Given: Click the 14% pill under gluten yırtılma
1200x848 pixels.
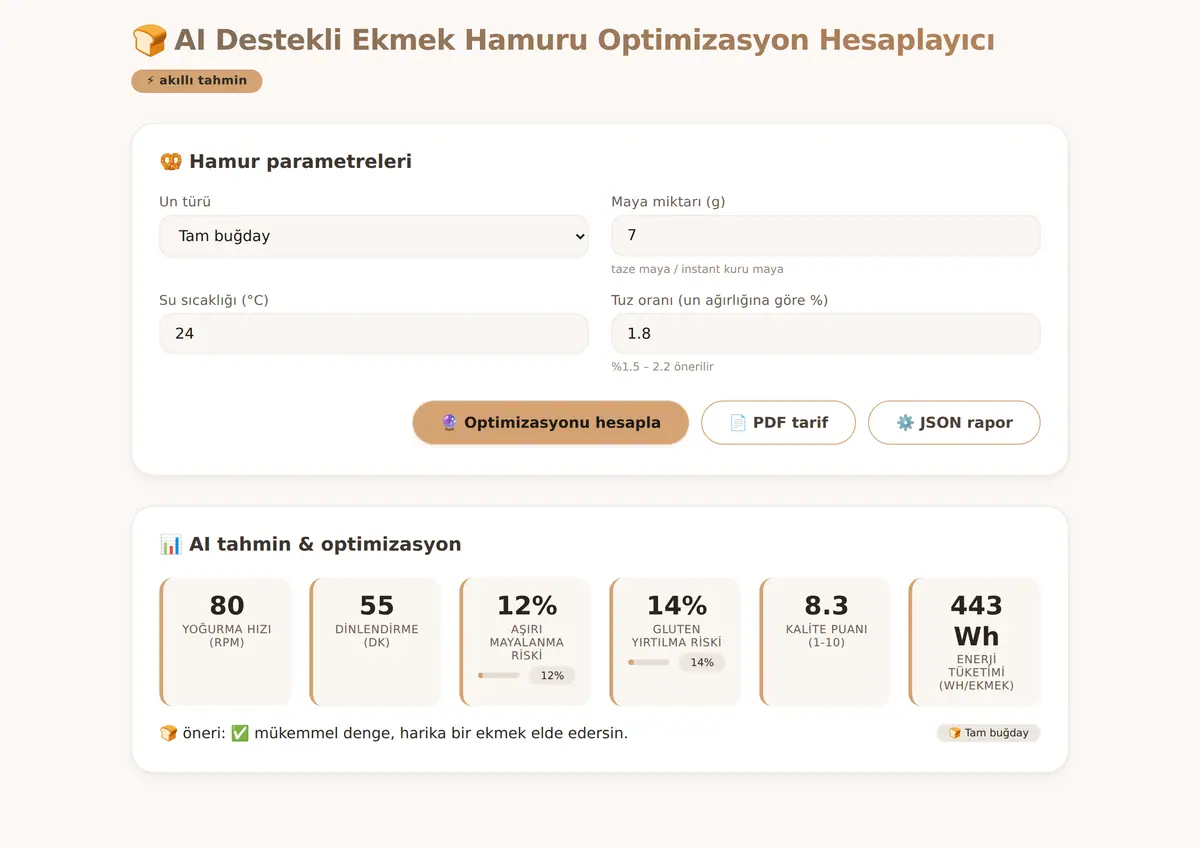Looking at the screenshot, I should (x=702, y=662).
